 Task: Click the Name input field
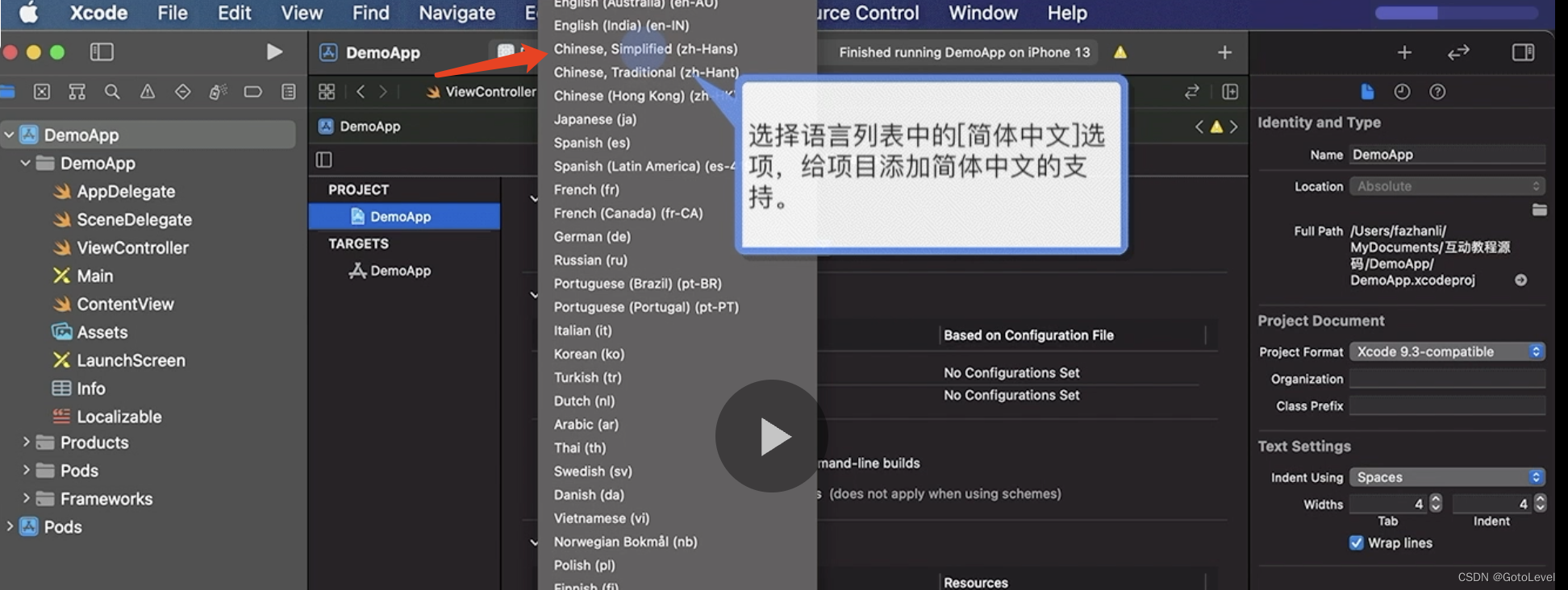coord(1447,155)
